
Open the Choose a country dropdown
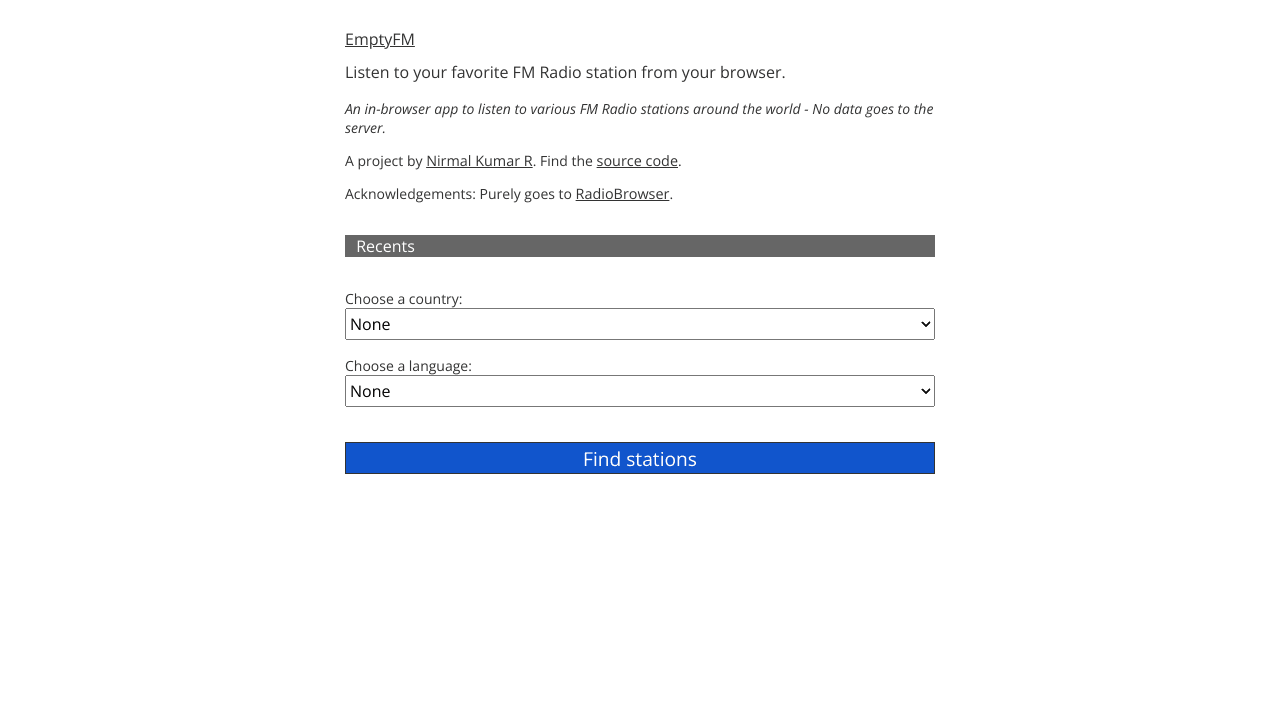point(640,324)
